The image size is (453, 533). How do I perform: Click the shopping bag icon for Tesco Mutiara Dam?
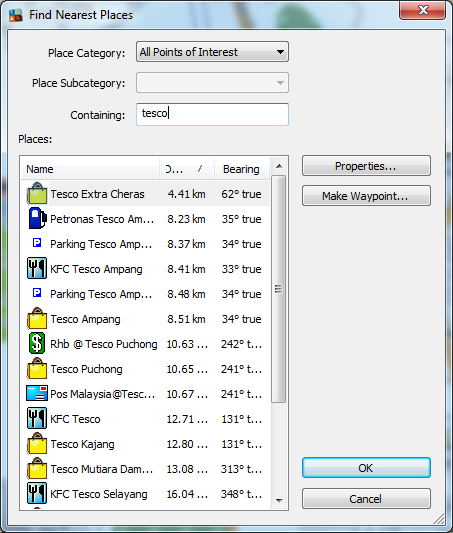pos(37,468)
